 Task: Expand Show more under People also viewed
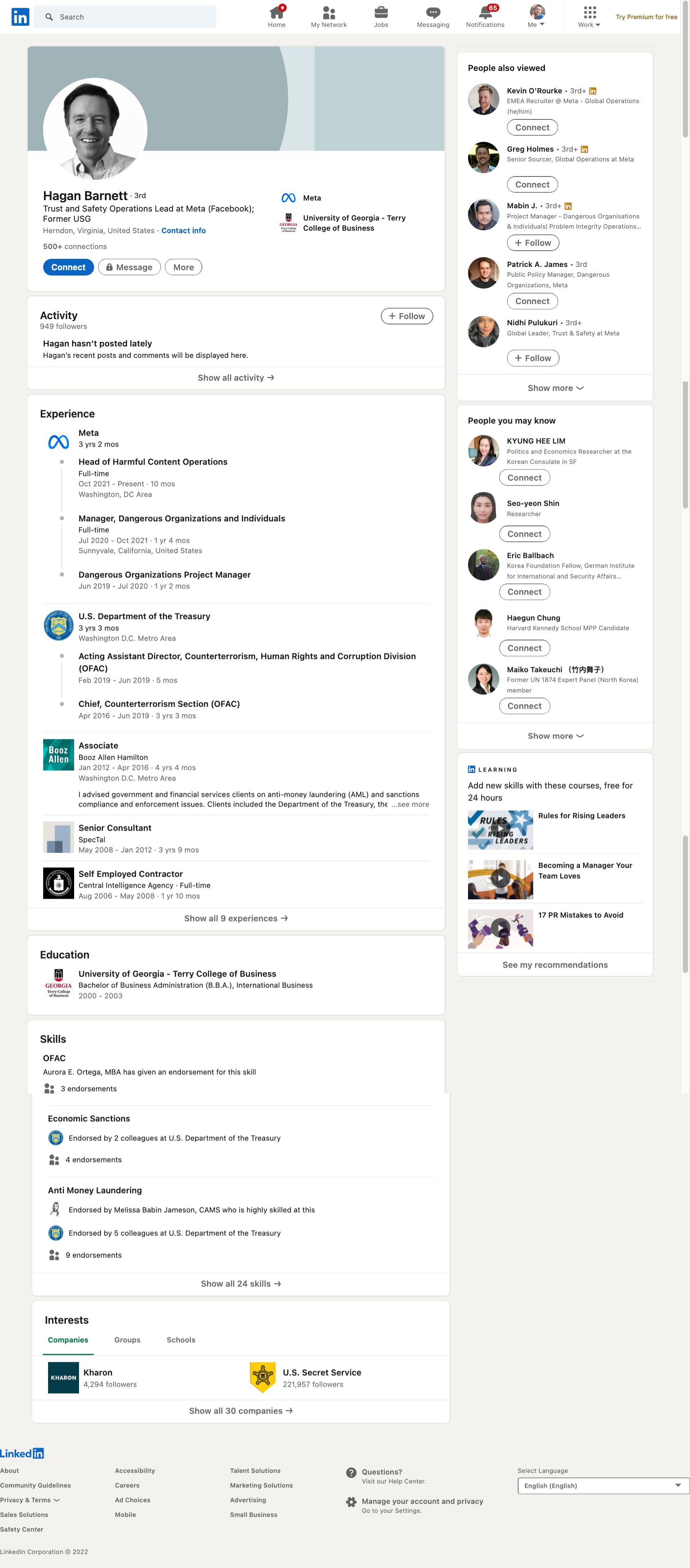pyautogui.click(x=555, y=388)
